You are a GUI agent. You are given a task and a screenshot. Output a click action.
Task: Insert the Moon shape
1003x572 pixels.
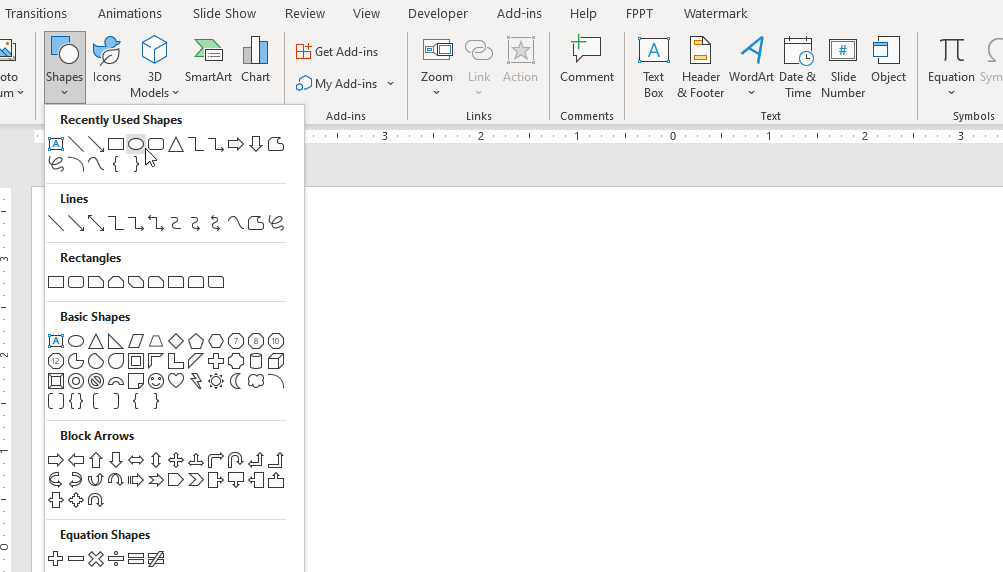pos(236,381)
